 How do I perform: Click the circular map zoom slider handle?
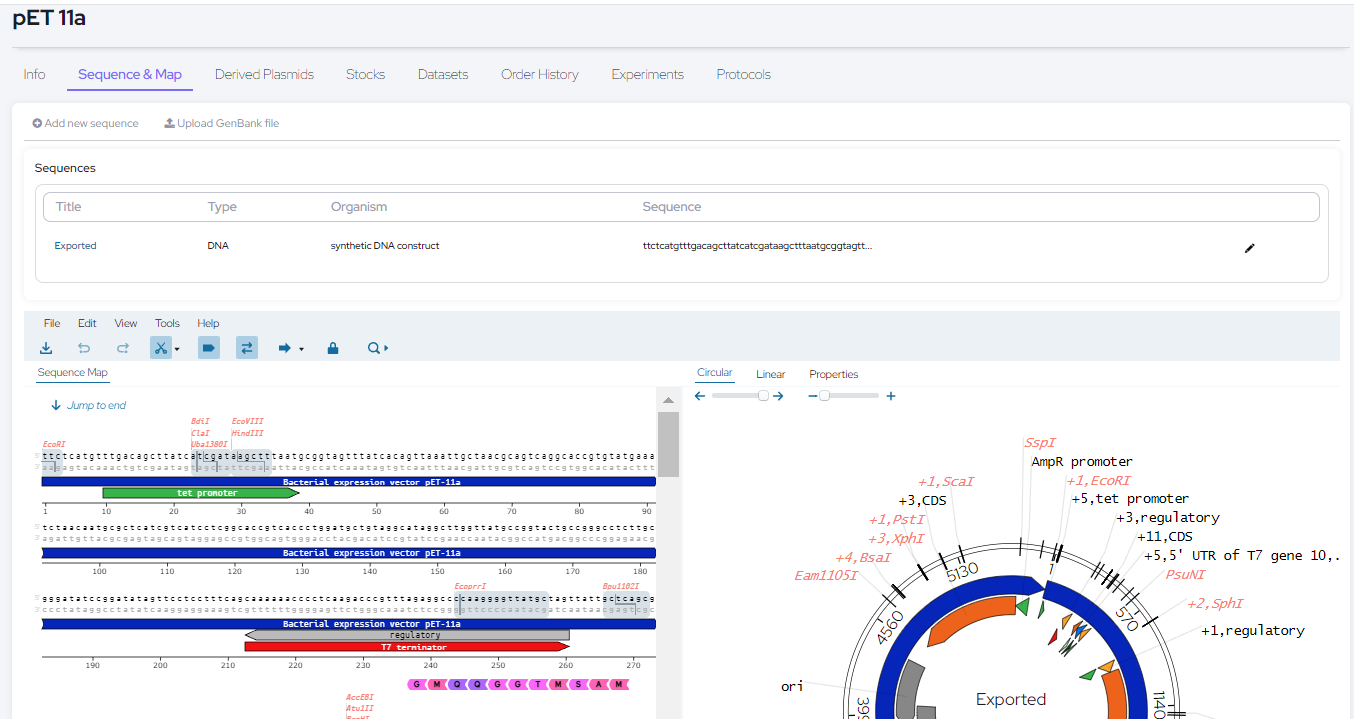tap(824, 396)
